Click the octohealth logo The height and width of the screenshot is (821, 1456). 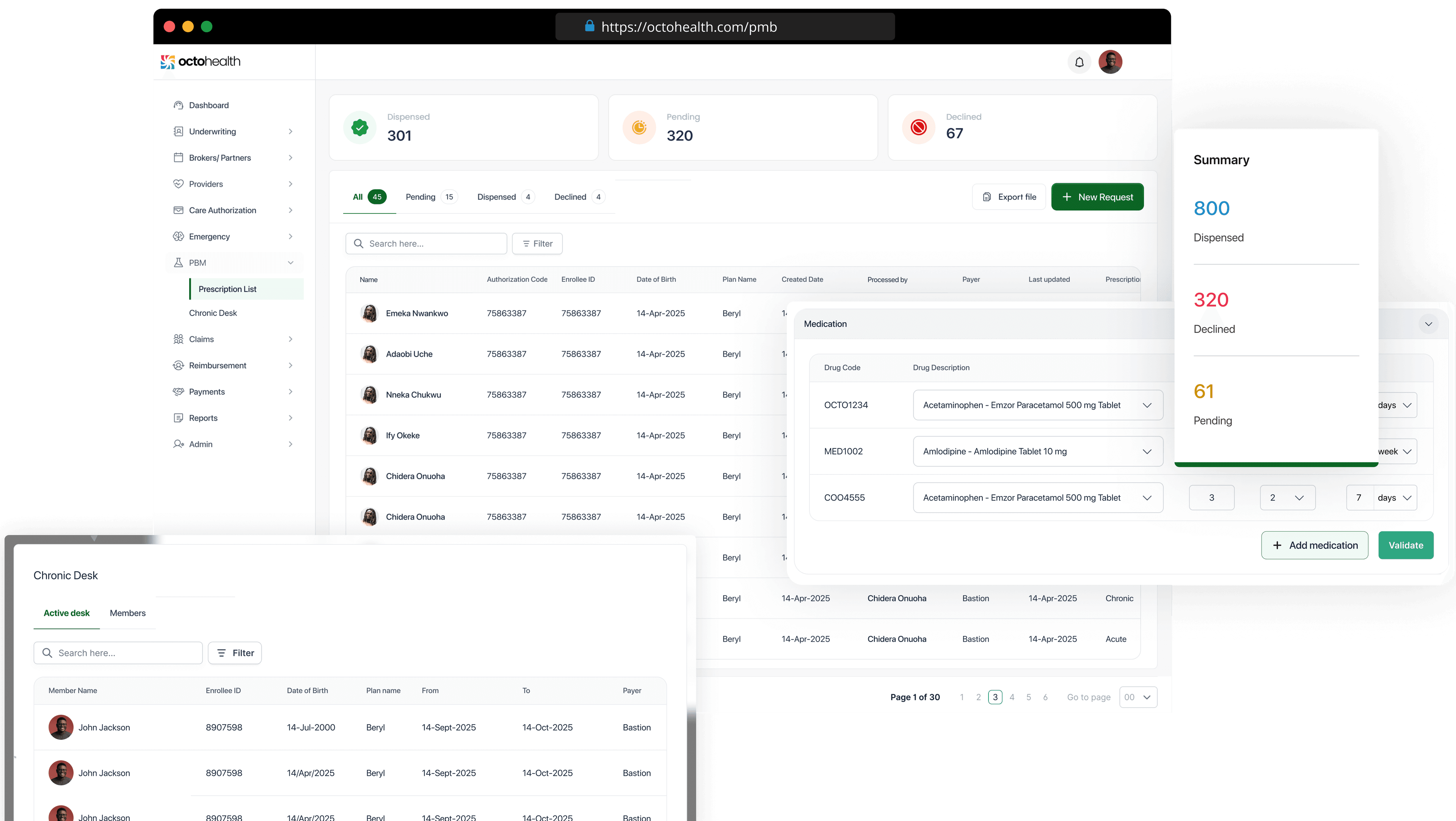[x=201, y=62]
